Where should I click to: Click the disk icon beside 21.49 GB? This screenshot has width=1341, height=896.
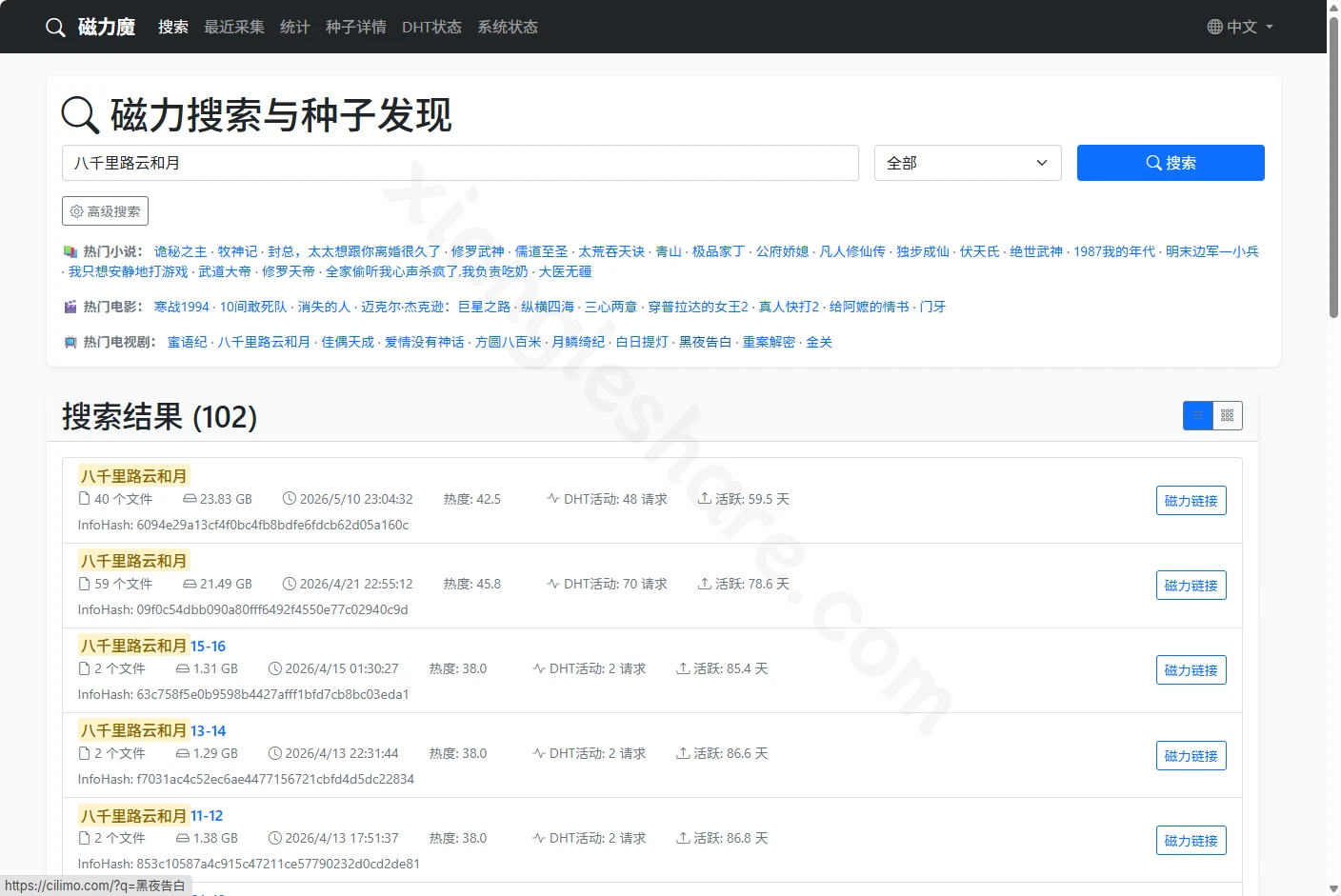click(190, 584)
